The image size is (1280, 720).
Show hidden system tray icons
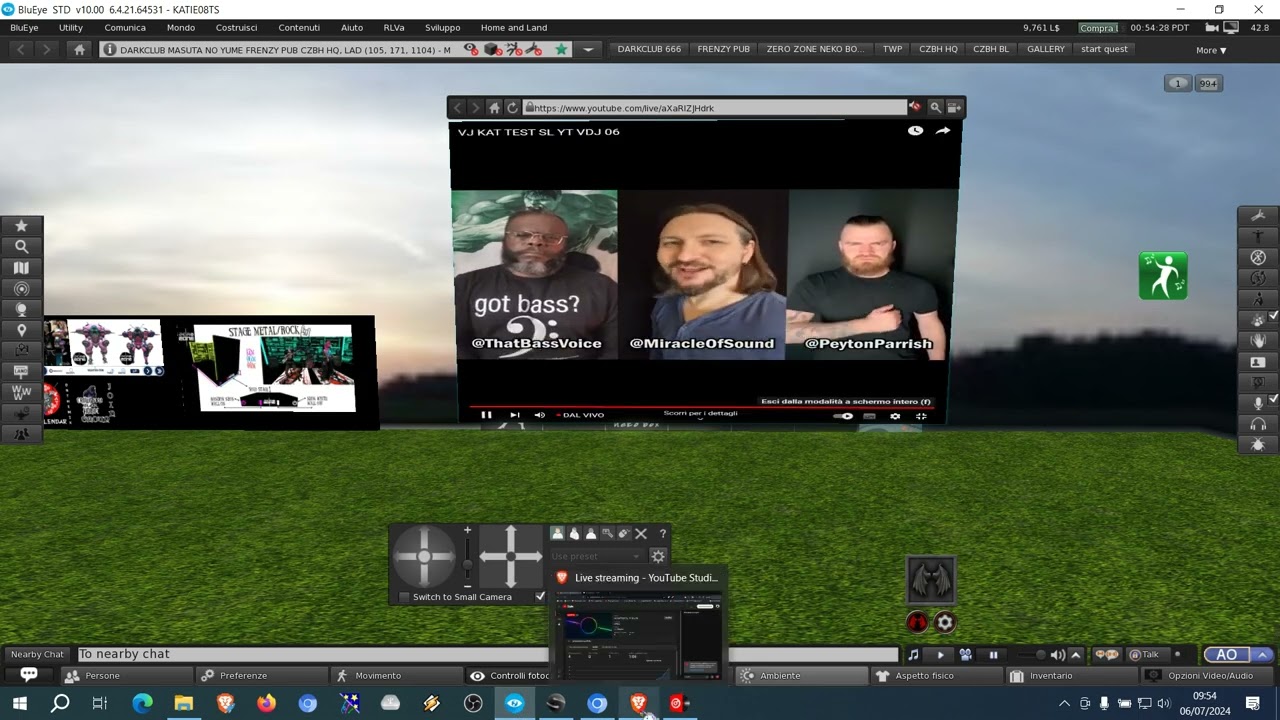1064,704
